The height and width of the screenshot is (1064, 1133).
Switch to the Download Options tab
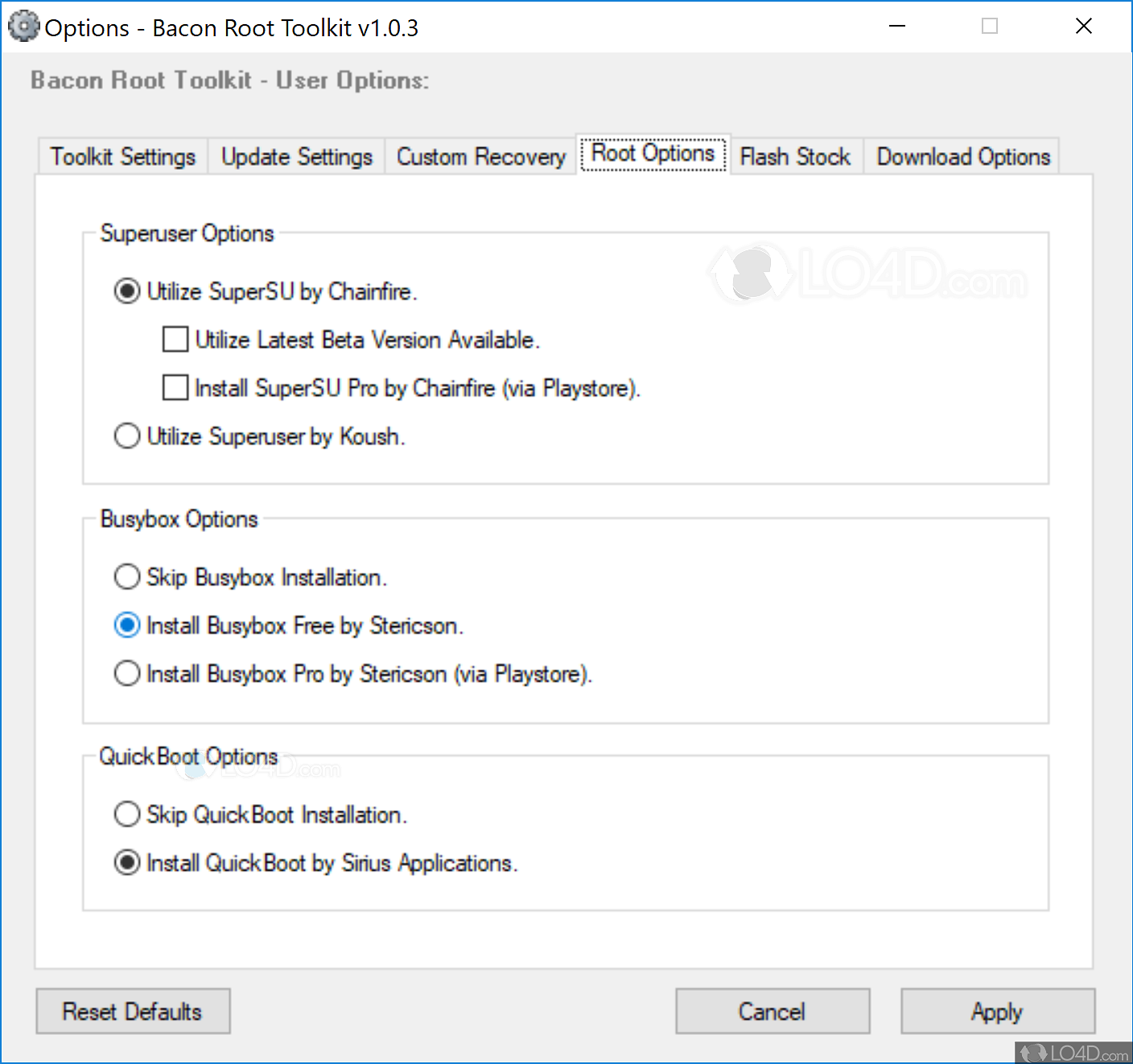[x=962, y=157]
